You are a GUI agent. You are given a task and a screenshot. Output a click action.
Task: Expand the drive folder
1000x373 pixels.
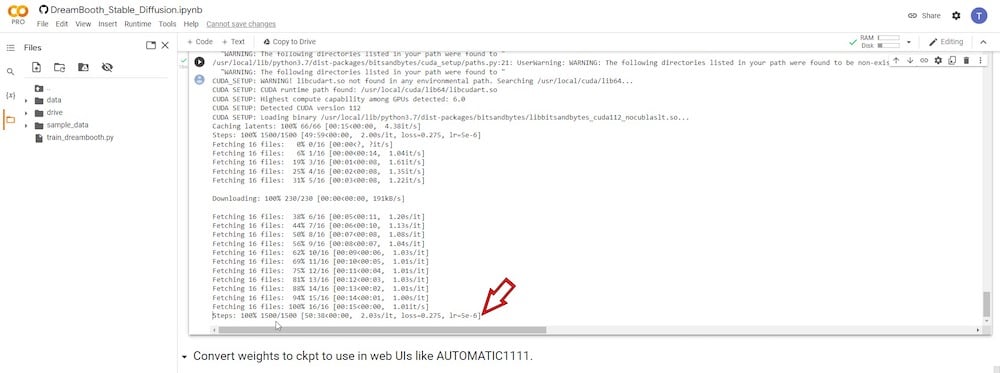tap(26, 113)
